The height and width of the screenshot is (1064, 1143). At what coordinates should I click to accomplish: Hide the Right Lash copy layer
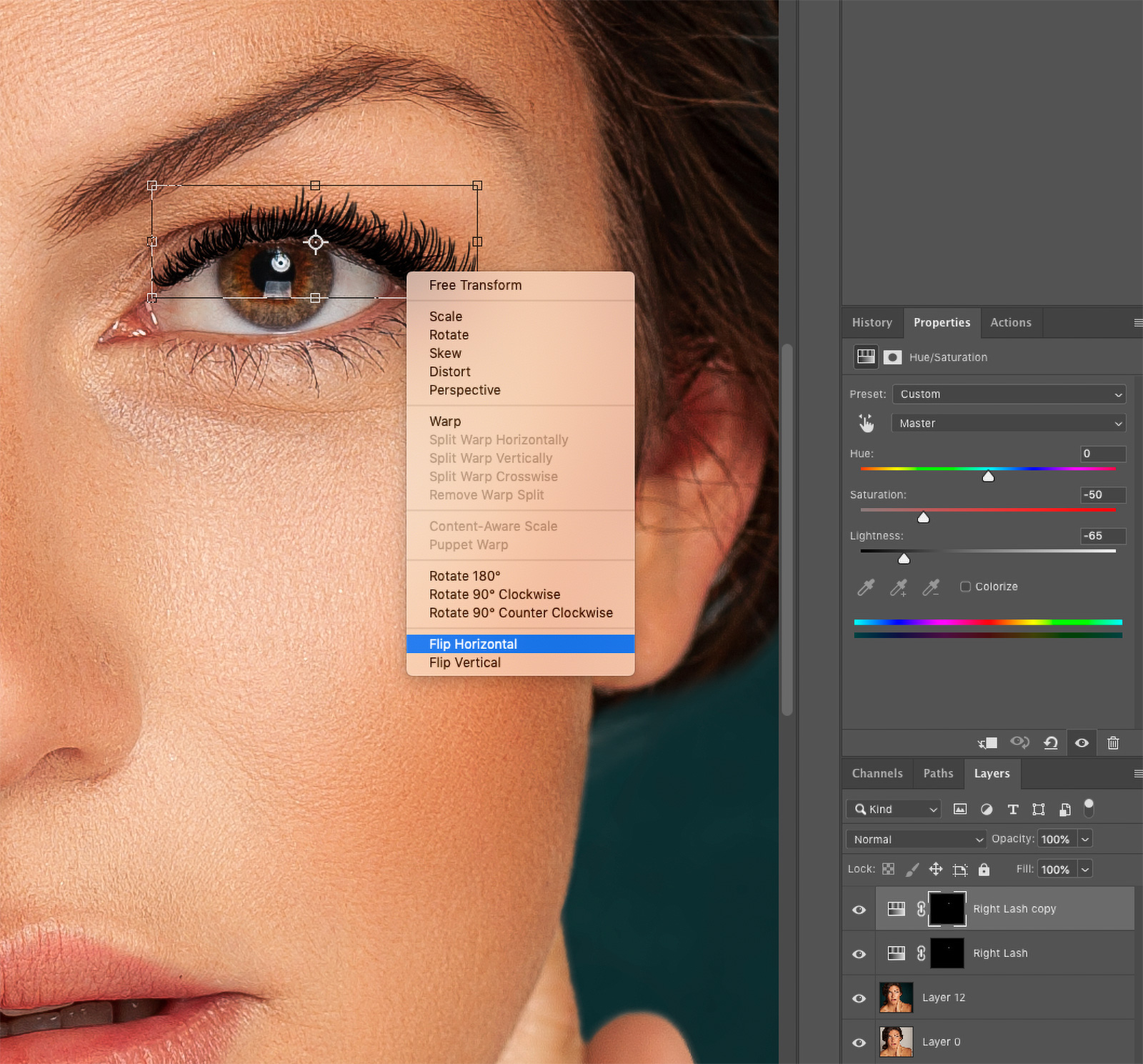point(859,910)
